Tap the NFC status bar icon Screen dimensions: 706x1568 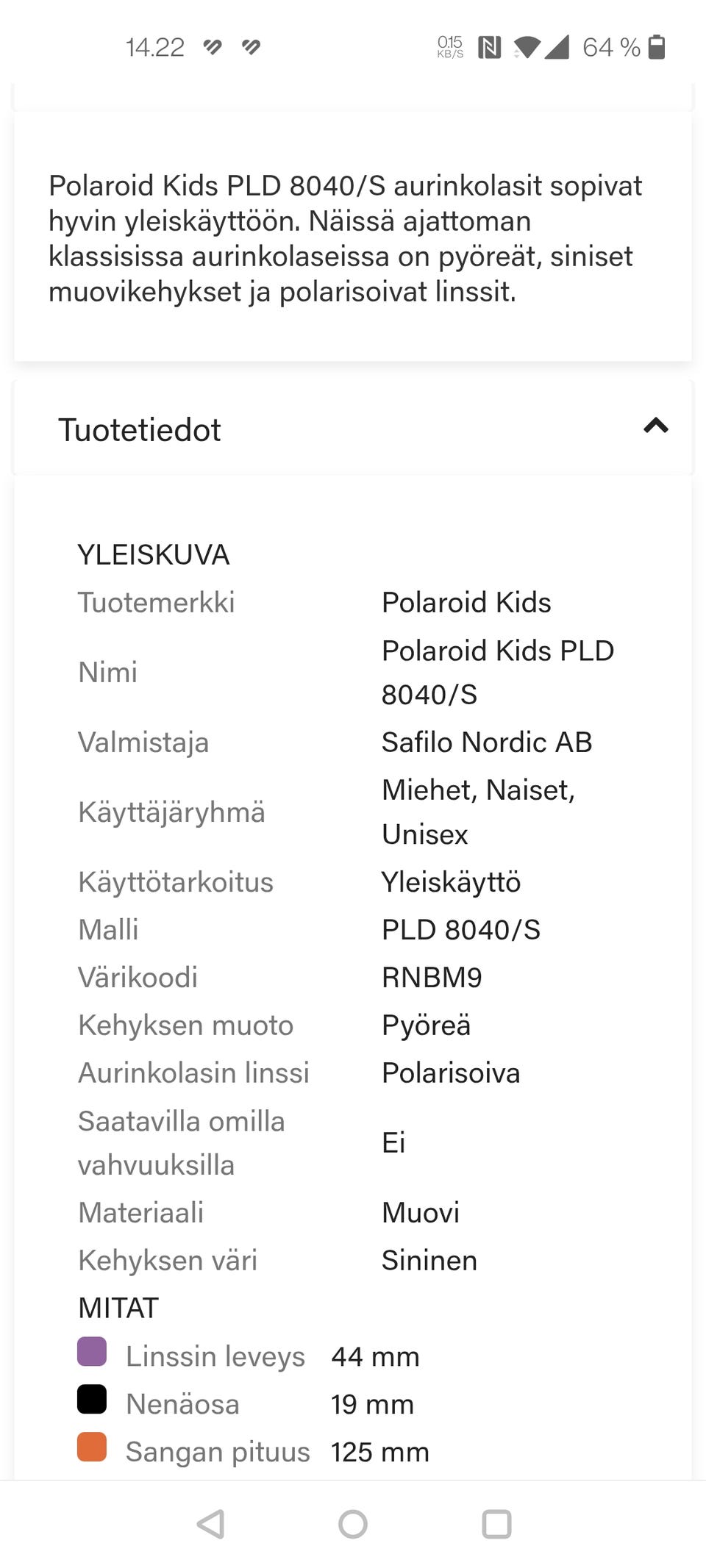489,48
